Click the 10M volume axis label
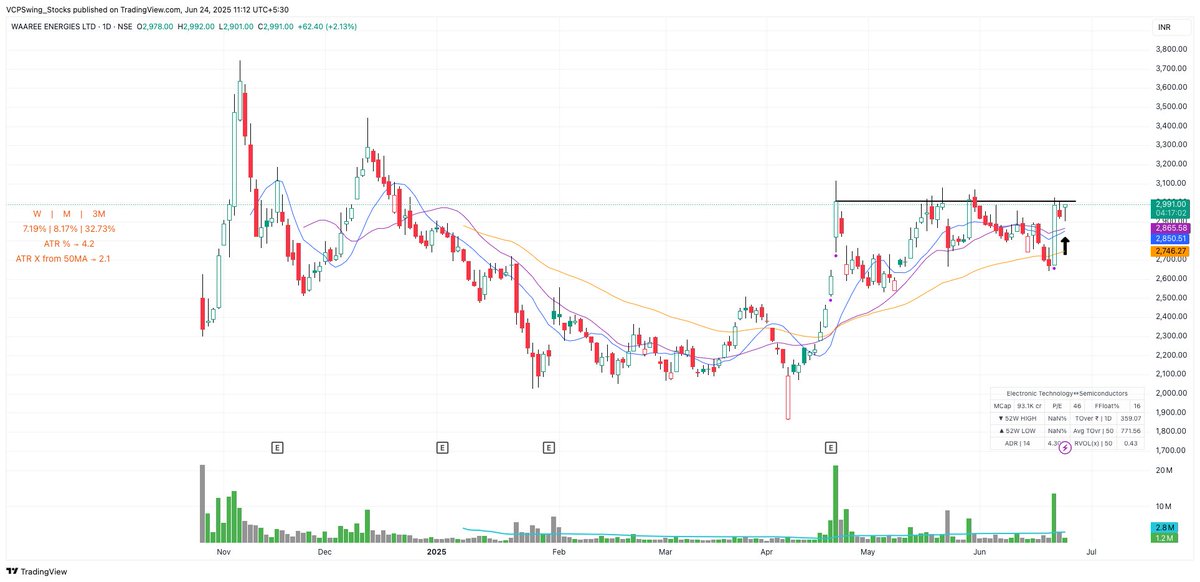Viewport: 1200px width, 582px height. tap(1163, 507)
